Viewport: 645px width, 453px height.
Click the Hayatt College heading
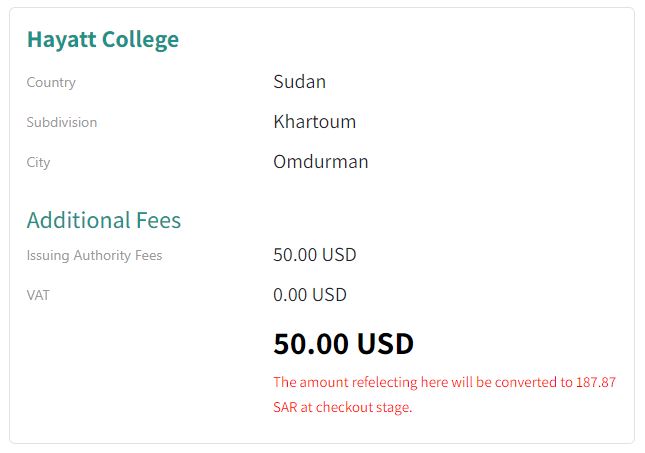[x=103, y=40]
